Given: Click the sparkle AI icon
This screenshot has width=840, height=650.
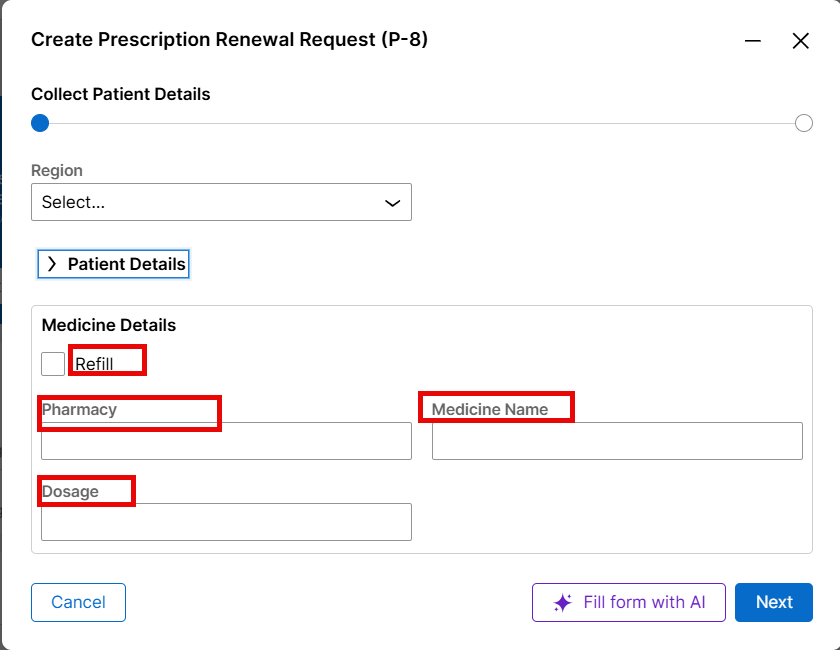Looking at the screenshot, I should click(562, 602).
